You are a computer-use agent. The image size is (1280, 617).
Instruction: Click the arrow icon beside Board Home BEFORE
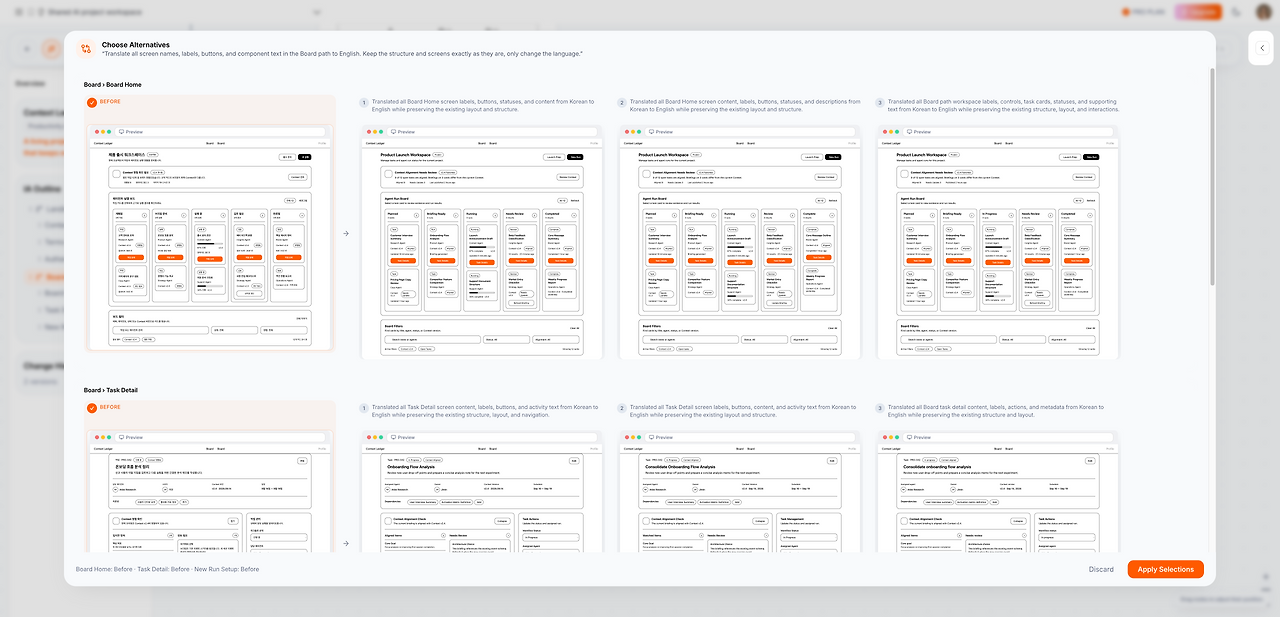346,234
